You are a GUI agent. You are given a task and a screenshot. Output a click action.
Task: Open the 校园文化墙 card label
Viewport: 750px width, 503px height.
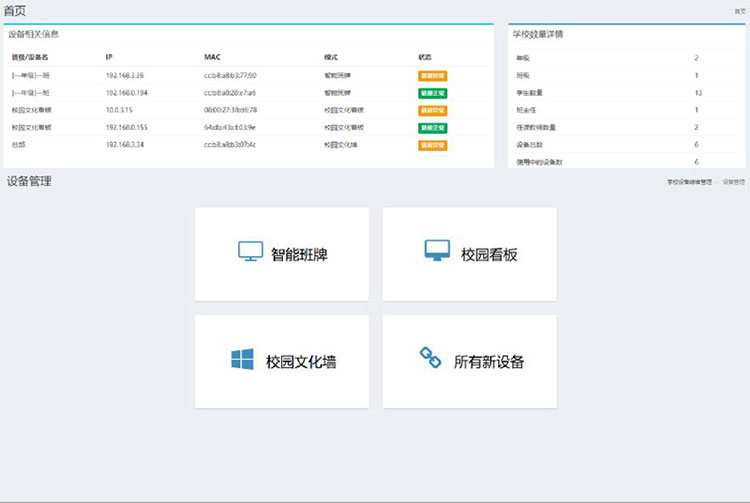point(301,362)
